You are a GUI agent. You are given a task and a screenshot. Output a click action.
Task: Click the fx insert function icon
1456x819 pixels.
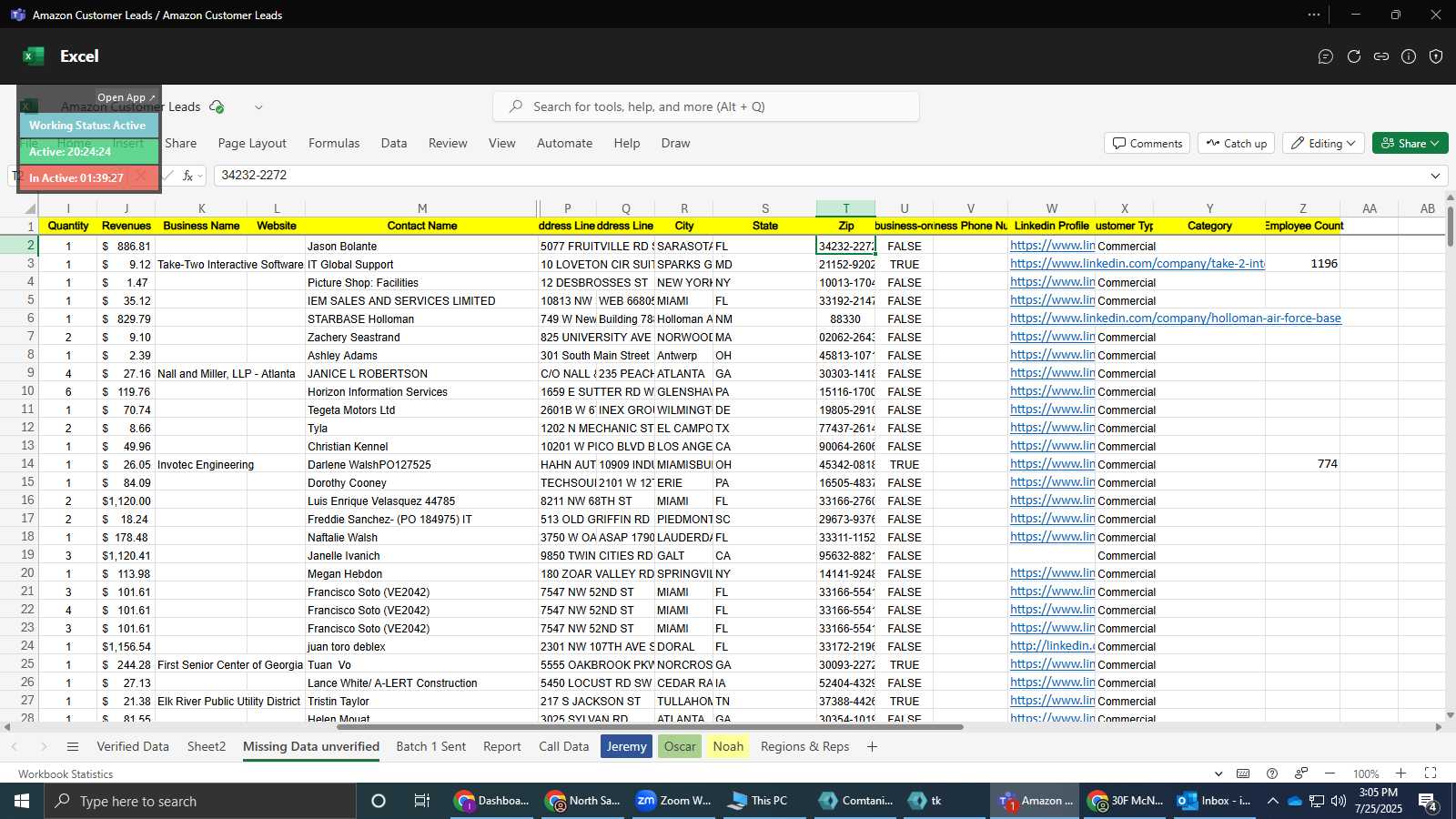click(187, 176)
